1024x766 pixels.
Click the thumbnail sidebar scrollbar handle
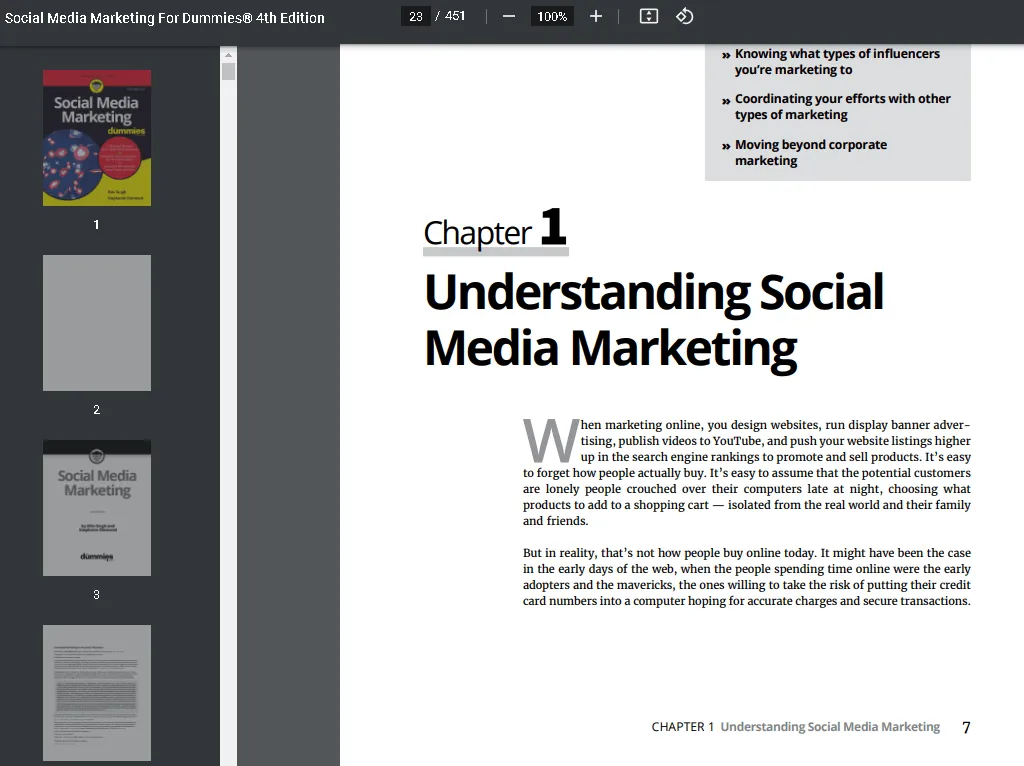click(x=228, y=71)
